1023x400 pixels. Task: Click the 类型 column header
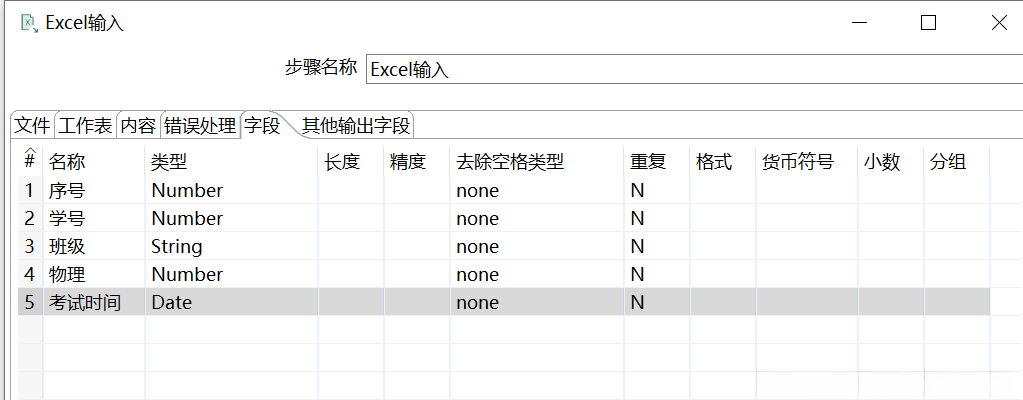pyautogui.click(x=169, y=162)
